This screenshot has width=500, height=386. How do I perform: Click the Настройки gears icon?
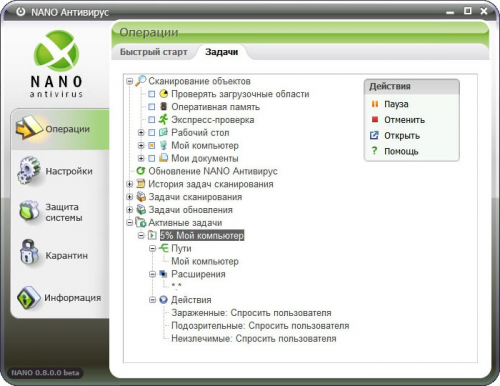coord(29,170)
